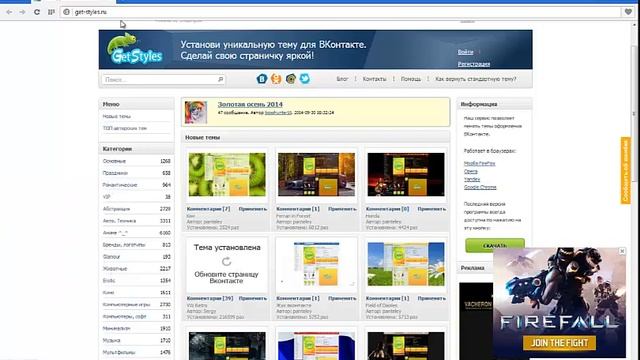Open the Odnoklassniki orange social icon
640x360 pixels.
pyautogui.click(x=276, y=78)
